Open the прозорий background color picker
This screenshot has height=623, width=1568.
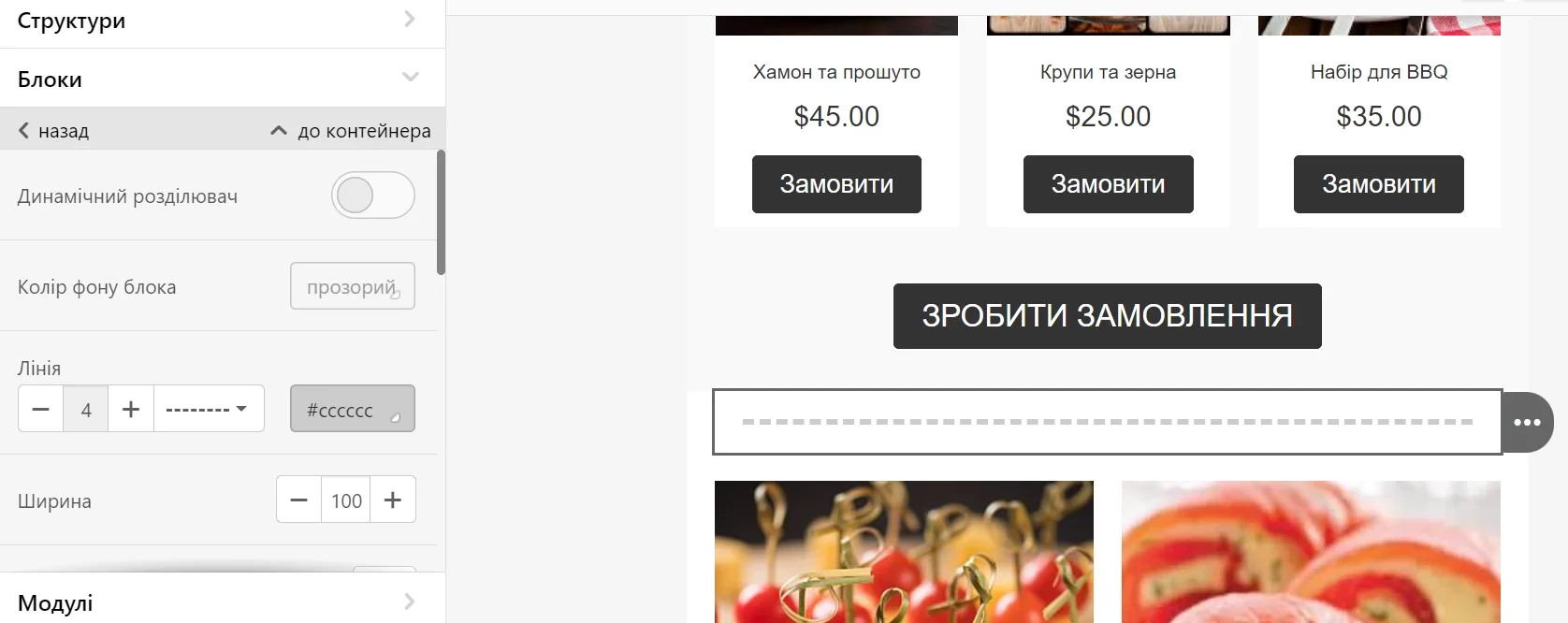pyautogui.click(x=353, y=286)
